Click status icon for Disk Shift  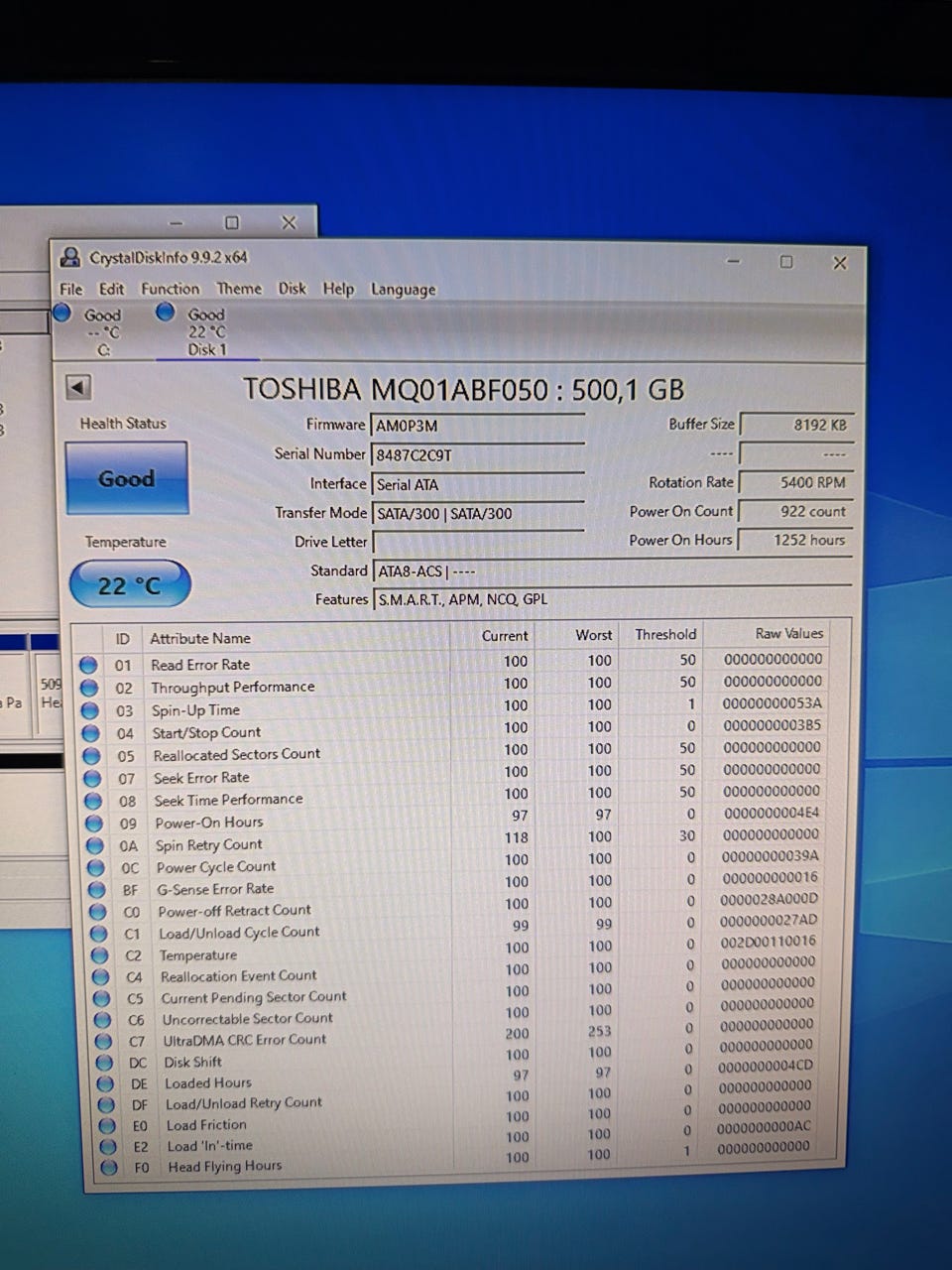pos(104,1064)
